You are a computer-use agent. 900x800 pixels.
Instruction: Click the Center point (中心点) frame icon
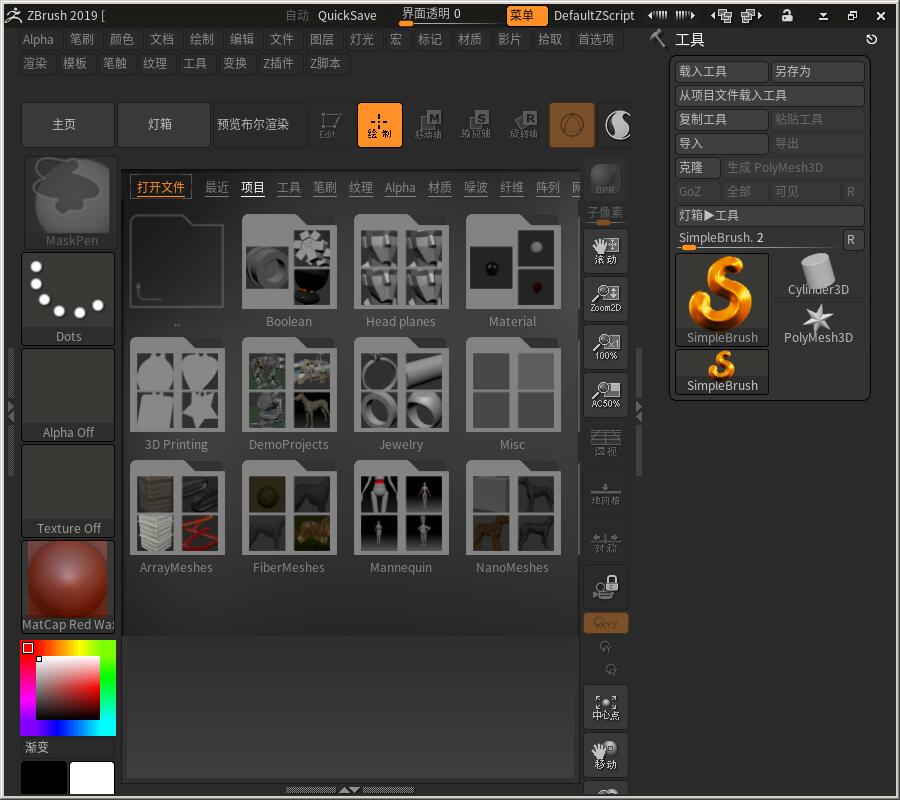click(606, 707)
